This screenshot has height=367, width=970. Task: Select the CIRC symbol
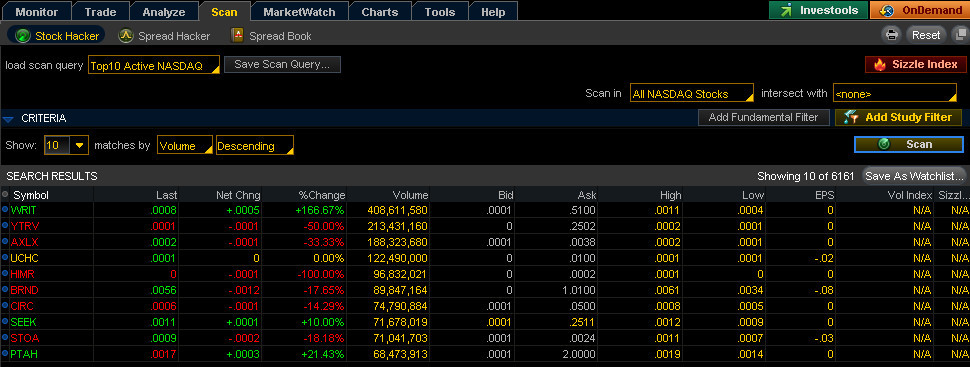(22, 306)
